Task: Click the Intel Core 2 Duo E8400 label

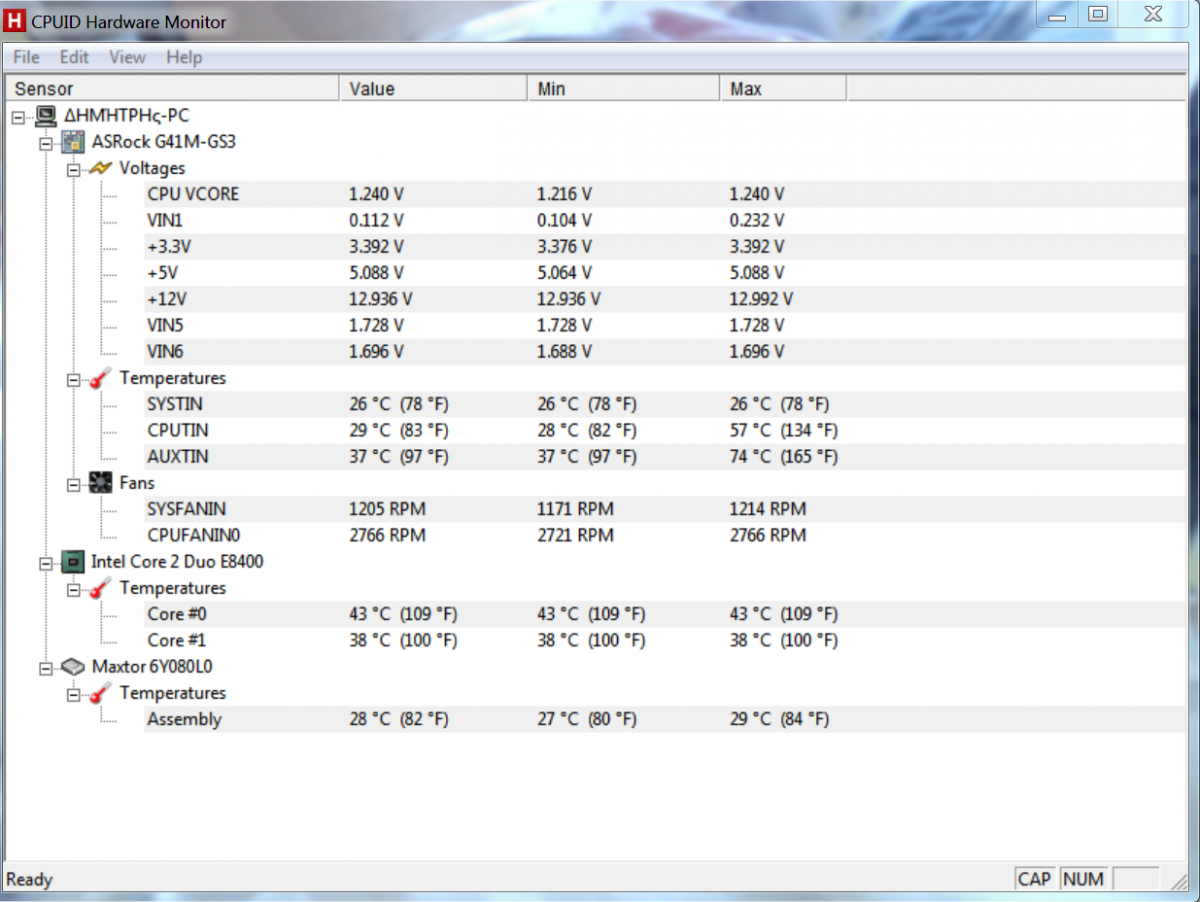Action: (177, 562)
